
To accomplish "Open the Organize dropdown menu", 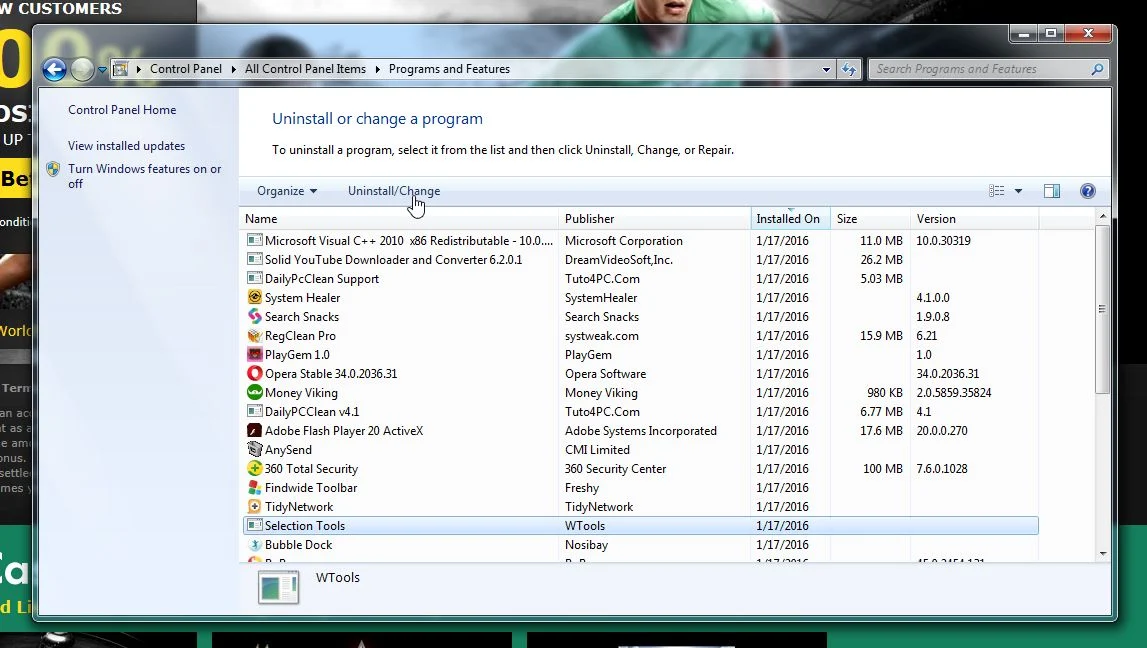I will pyautogui.click(x=287, y=191).
